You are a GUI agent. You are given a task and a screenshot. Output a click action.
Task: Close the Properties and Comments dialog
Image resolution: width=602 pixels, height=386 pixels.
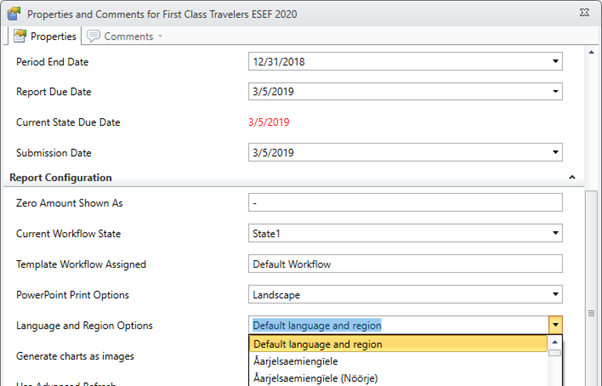pyautogui.click(x=584, y=13)
